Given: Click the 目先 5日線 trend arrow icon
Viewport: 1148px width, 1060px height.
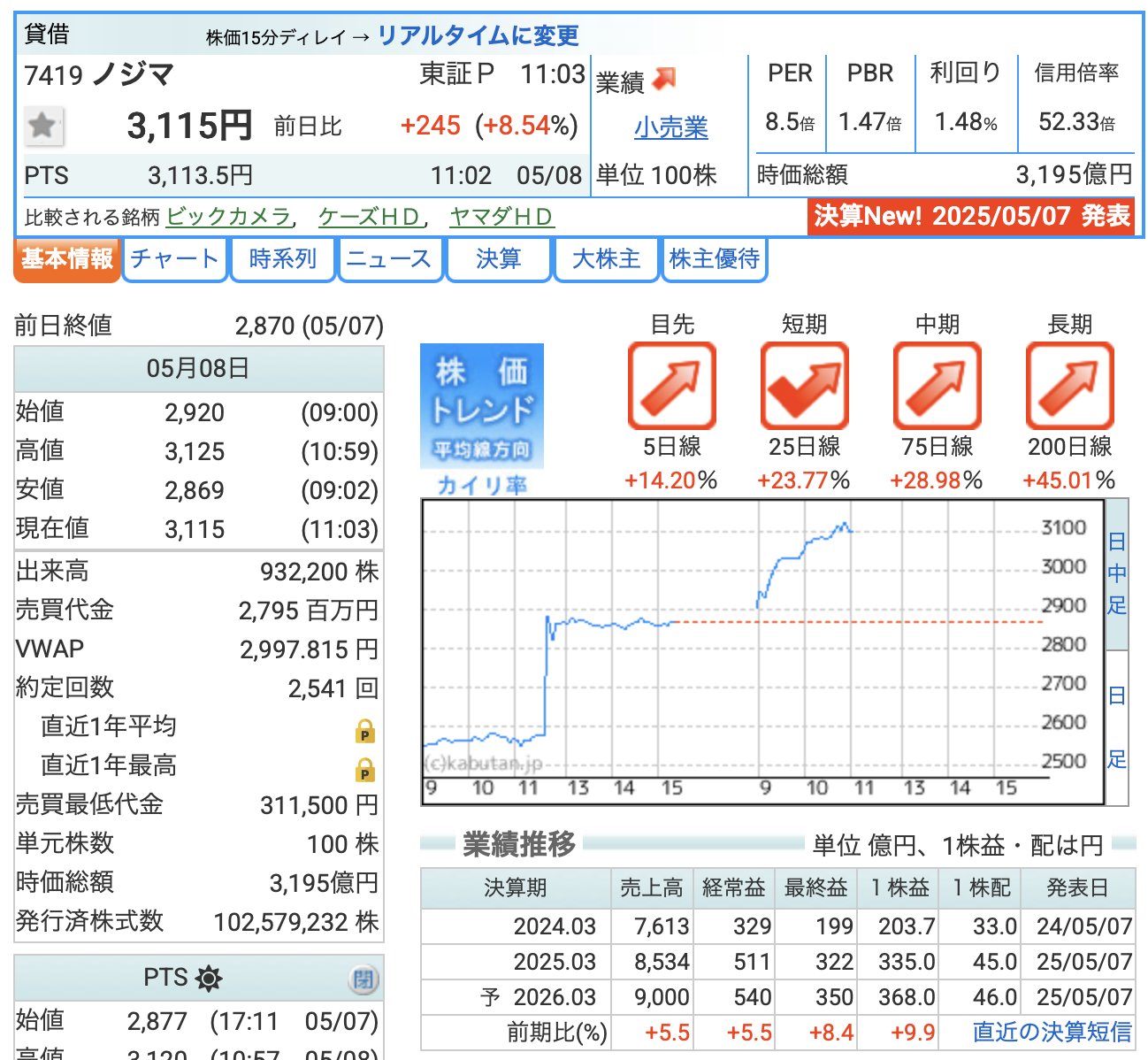Looking at the screenshot, I should 671,386.
